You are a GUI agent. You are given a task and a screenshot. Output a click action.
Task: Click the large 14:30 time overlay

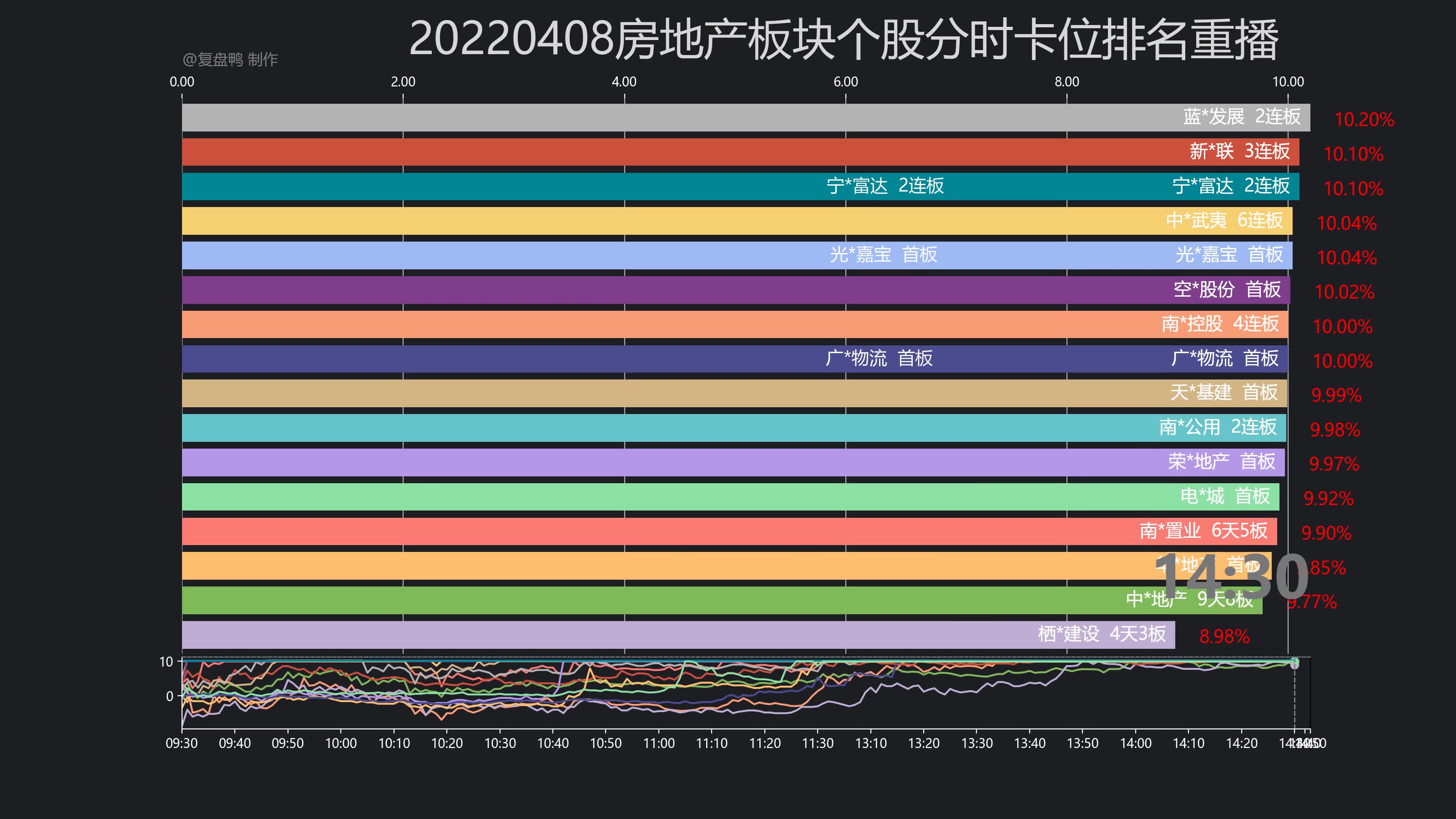[1232, 577]
